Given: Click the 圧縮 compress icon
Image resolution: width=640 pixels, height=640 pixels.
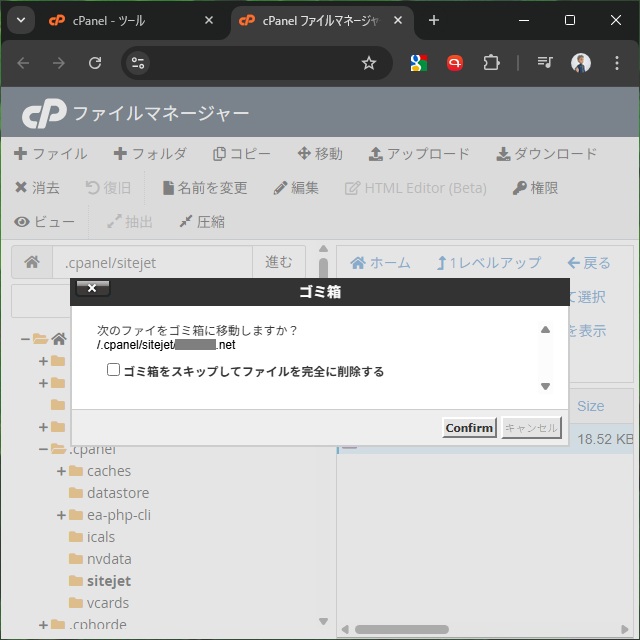Looking at the screenshot, I should [x=185, y=222].
